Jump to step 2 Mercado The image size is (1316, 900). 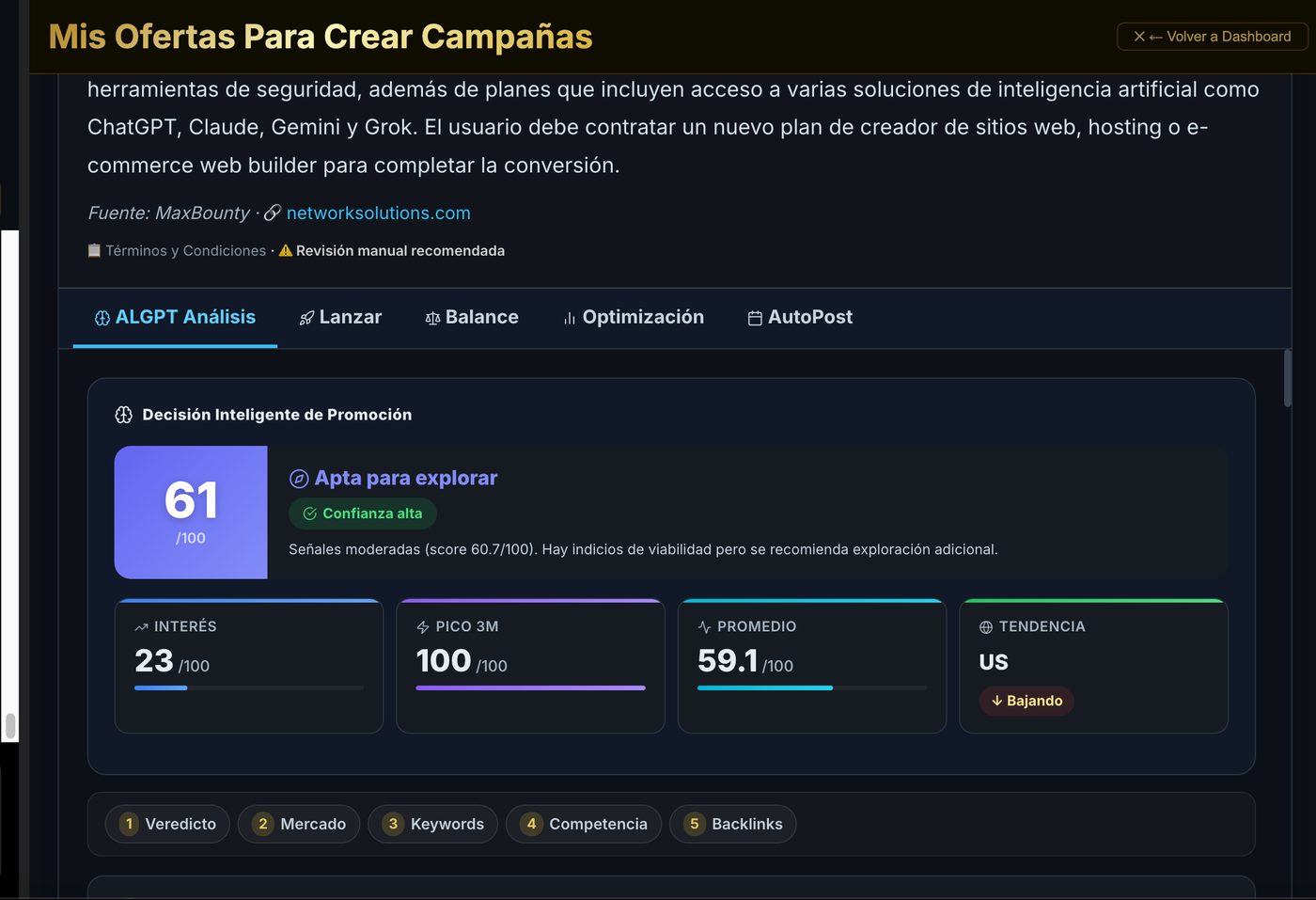coord(299,824)
